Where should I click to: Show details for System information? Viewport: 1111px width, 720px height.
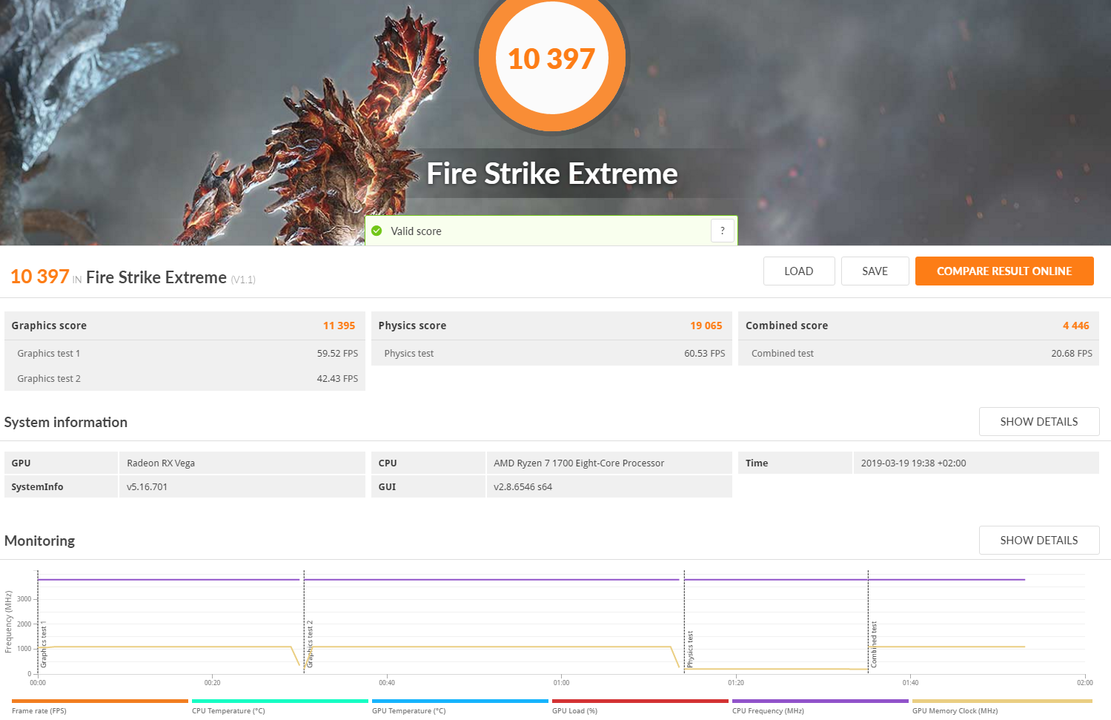1039,422
